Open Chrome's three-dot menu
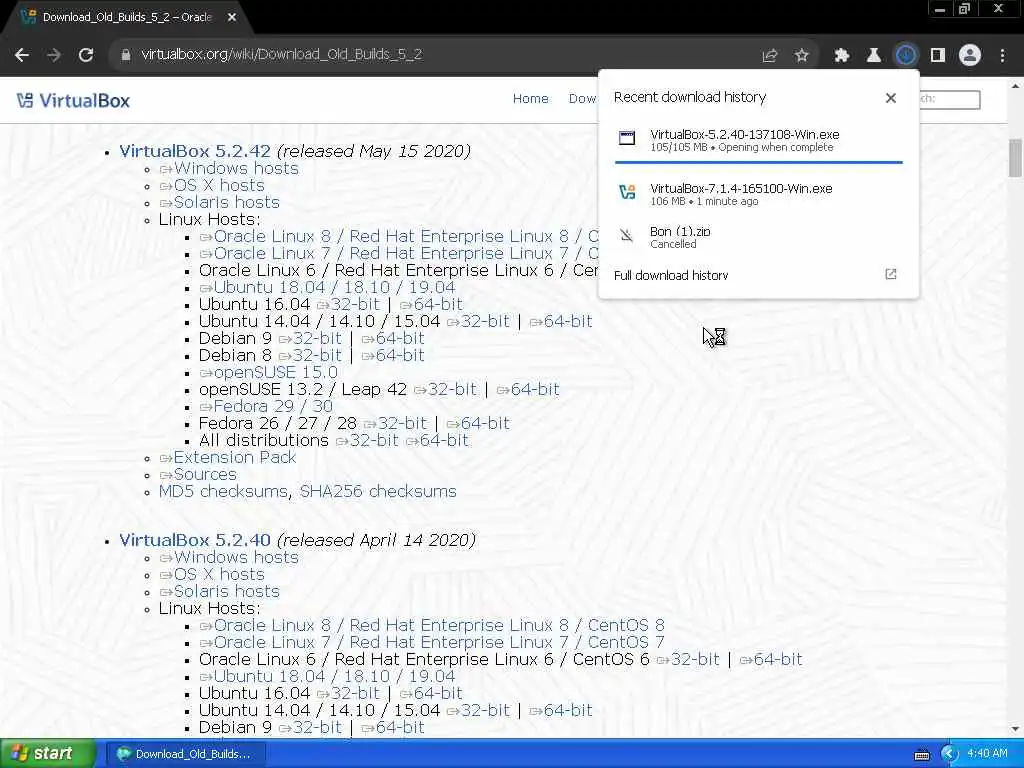Image resolution: width=1024 pixels, height=768 pixels. [1002, 56]
